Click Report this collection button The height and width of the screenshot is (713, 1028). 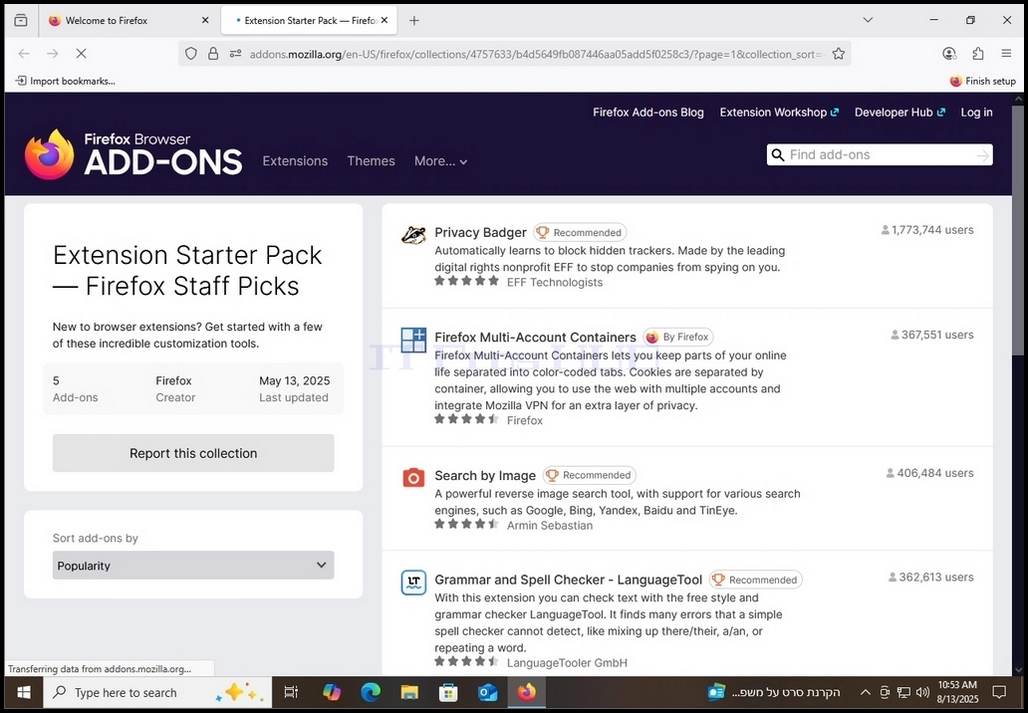(193, 453)
